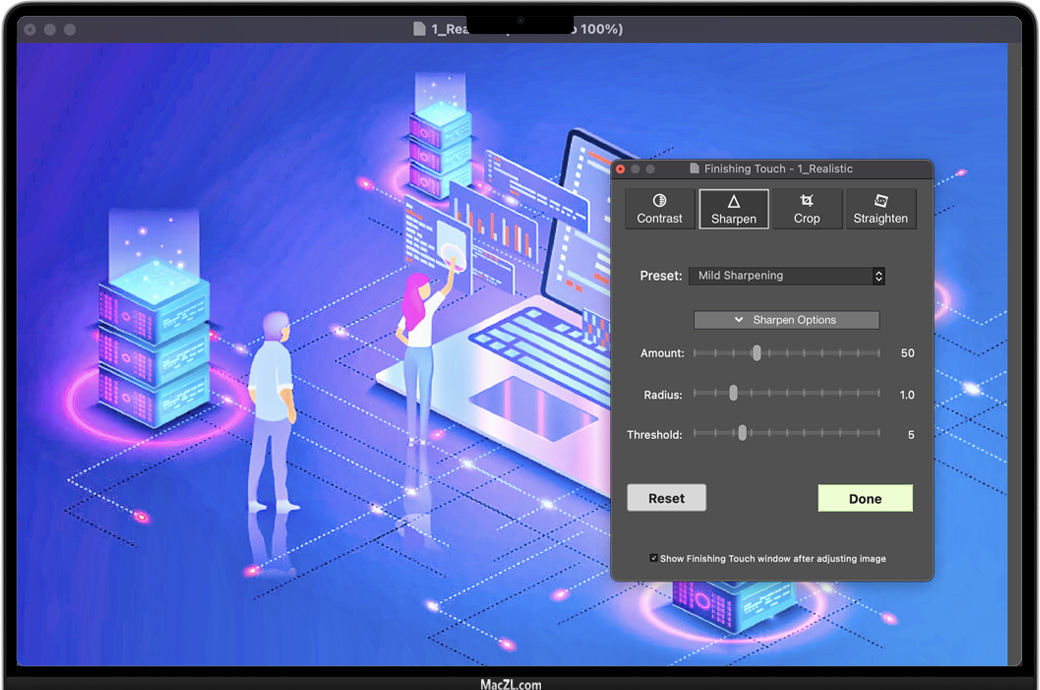This screenshot has height=690, width=1040.
Task: Confirm changes with the Done button
Action: (865, 498)
